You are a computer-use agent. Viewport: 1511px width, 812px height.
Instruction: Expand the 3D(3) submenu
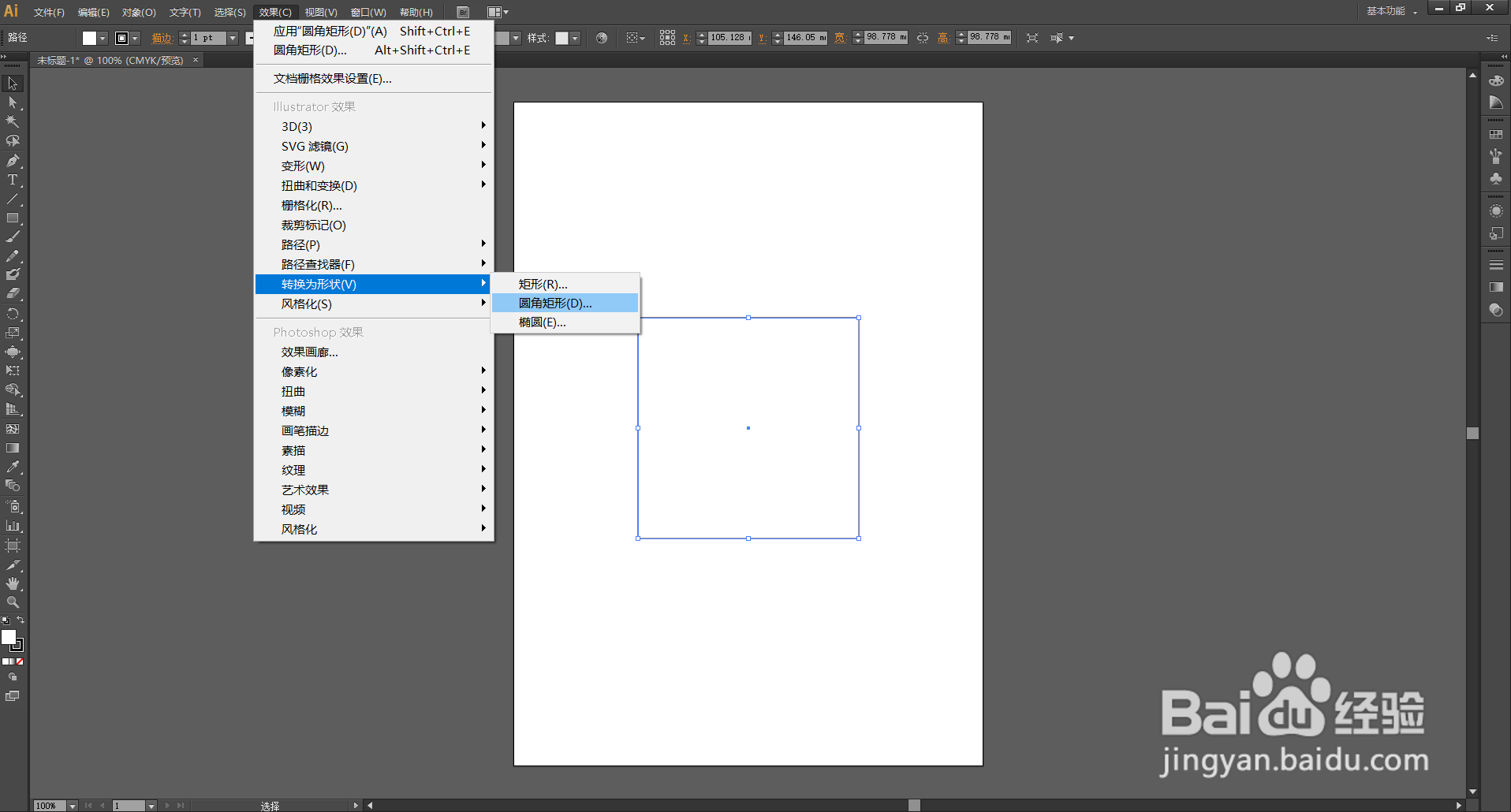coord(374,126)
